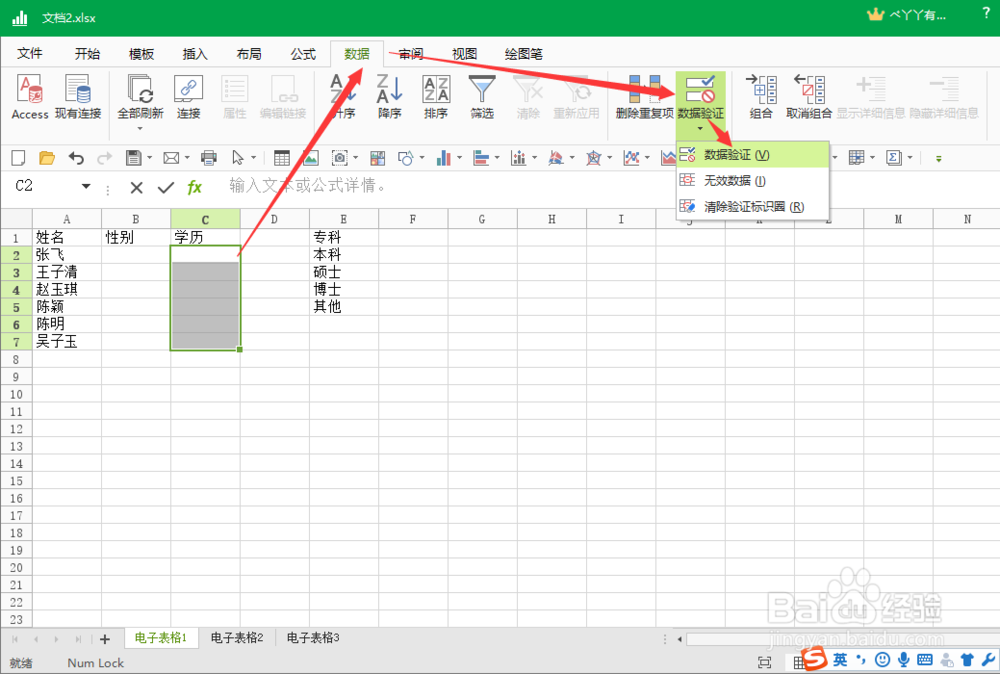Click the fx insert function icon
1000x674 pixels.
tap(195, 187)
